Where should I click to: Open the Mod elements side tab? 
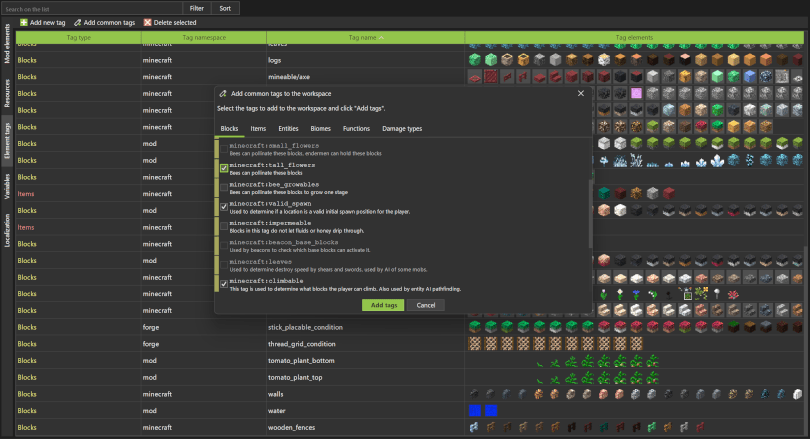[7, 44]
